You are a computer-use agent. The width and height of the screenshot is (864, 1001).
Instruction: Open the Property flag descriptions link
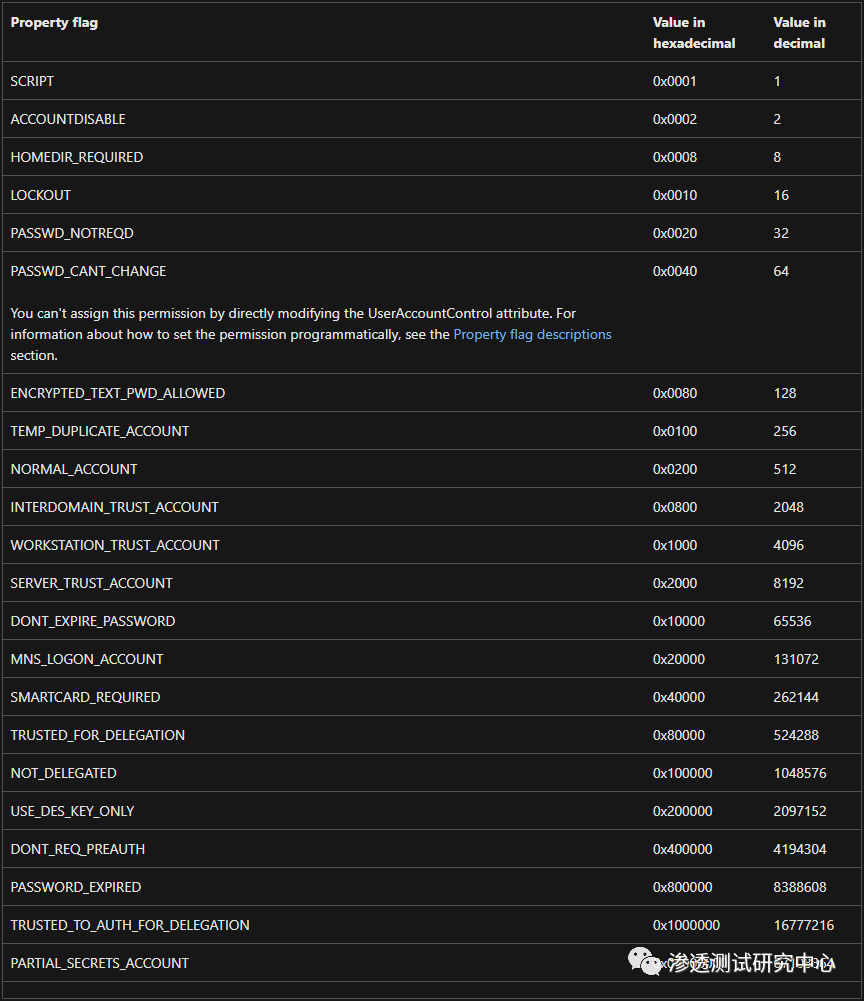coord(532,335)
